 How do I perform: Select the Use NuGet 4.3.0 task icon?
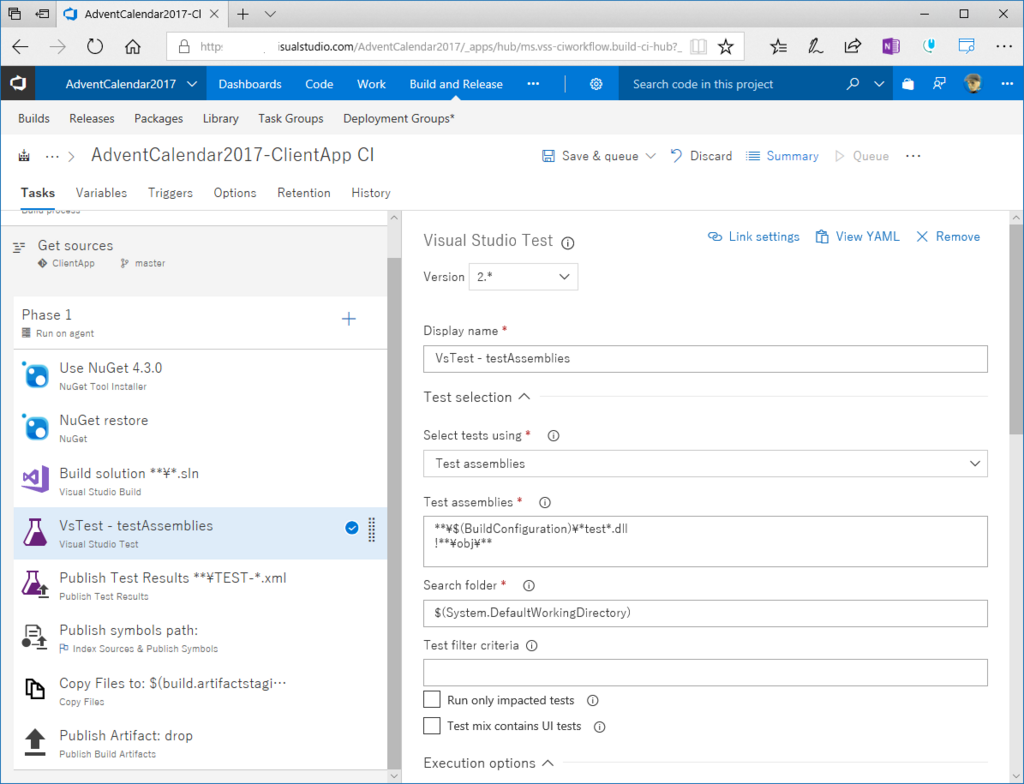click(x=35, y=375)
